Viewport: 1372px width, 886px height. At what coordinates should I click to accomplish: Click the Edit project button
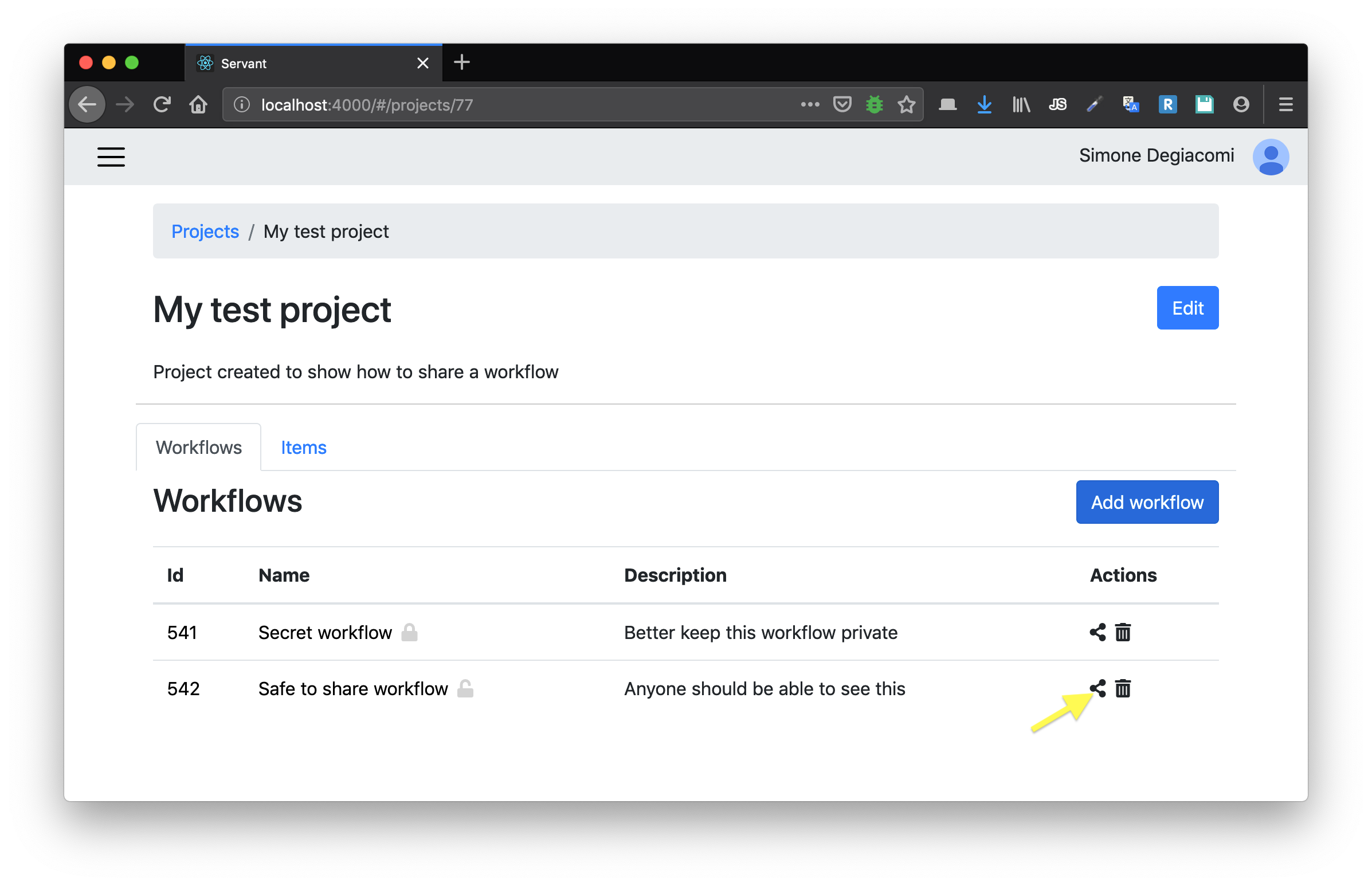click(1187, 308)
